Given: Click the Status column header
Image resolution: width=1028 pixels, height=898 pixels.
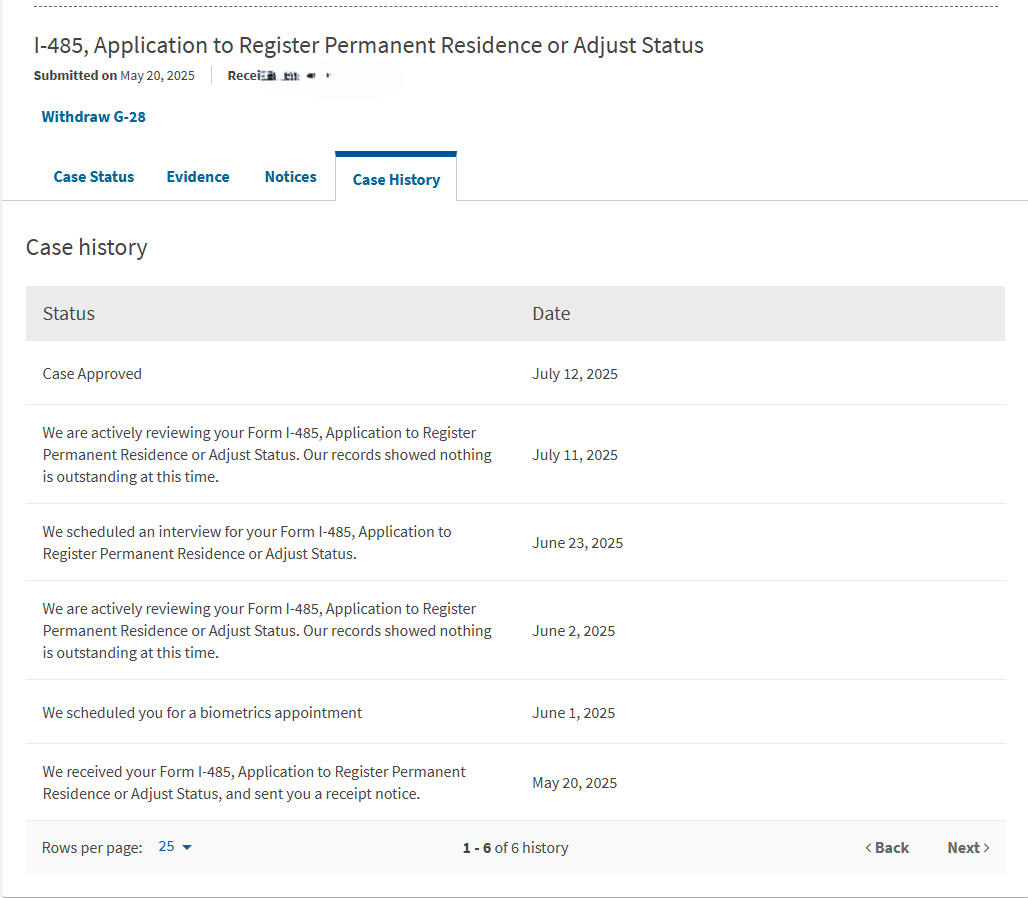Looking at the screenshot, I should (x=69, y=314).
